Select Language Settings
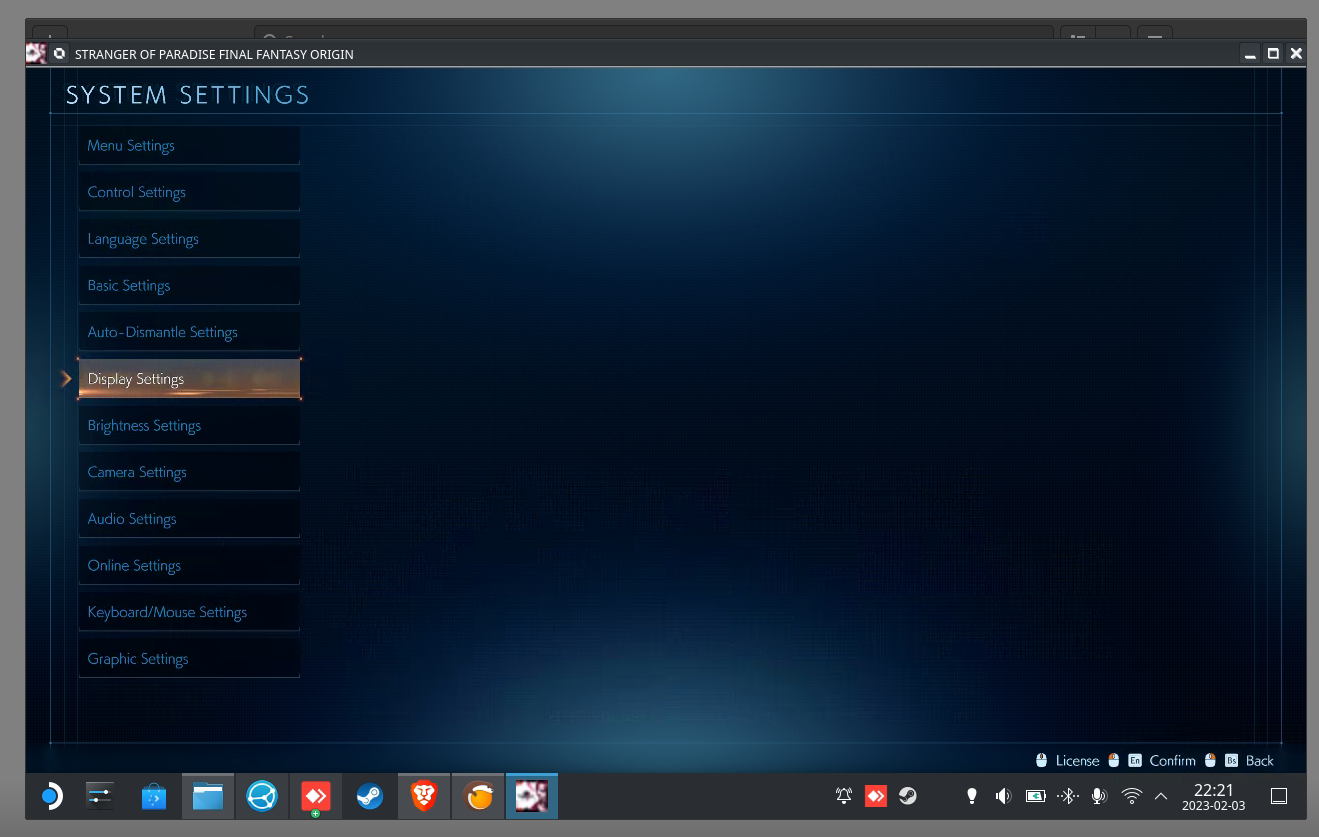Screen dimensions: 1319x837 click(x=189, y=239)
